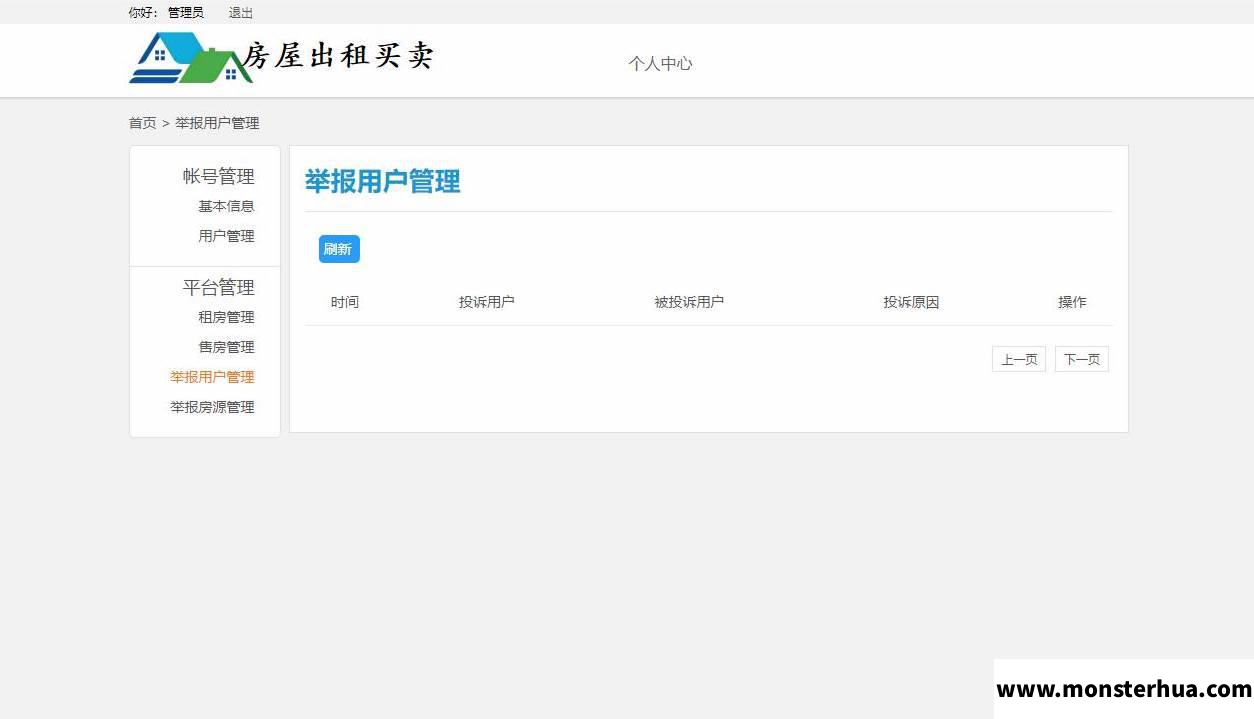Click the house logo icon

tap(190, 58)
